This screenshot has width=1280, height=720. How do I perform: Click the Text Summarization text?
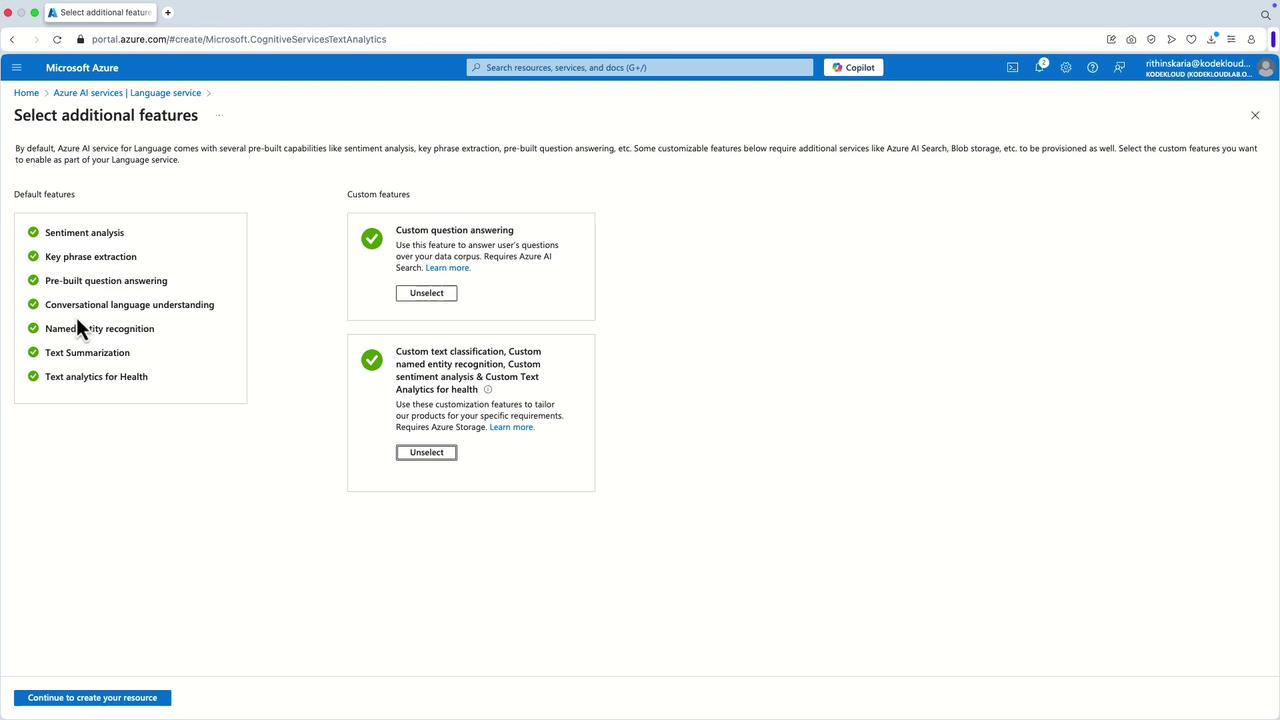click(87, 353)
